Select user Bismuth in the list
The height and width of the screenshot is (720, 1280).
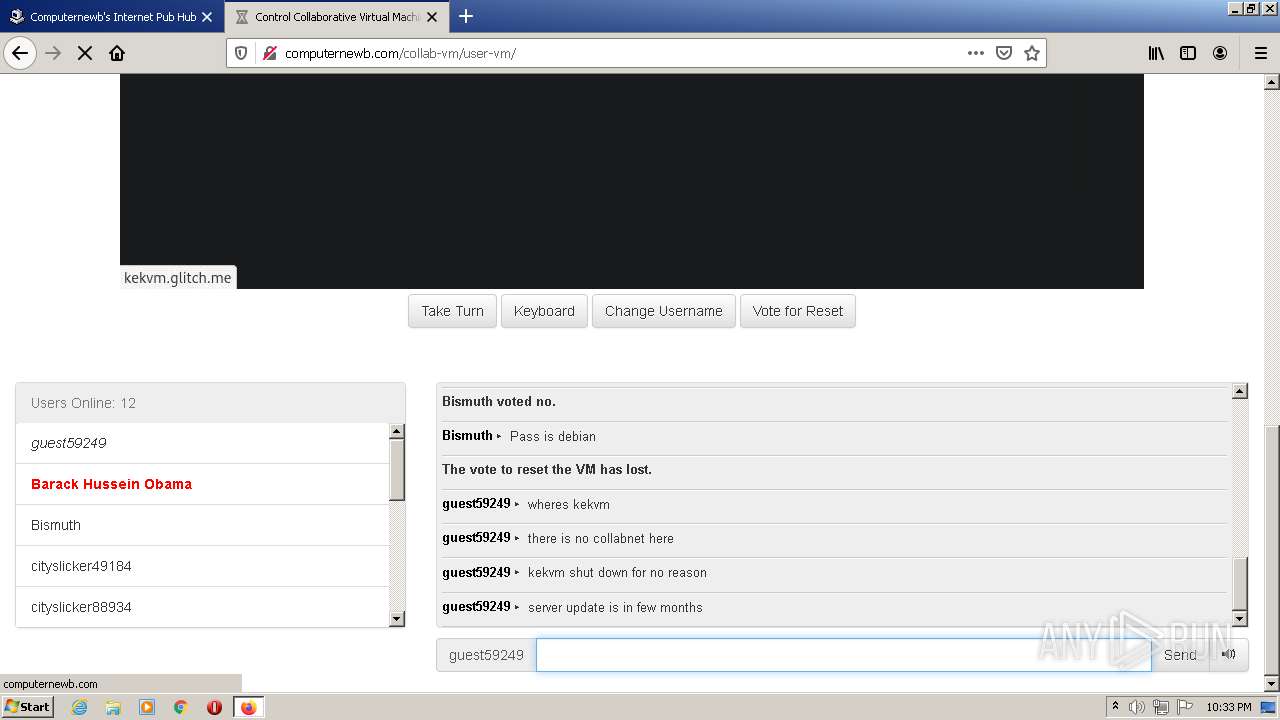(x=202, y=525)
